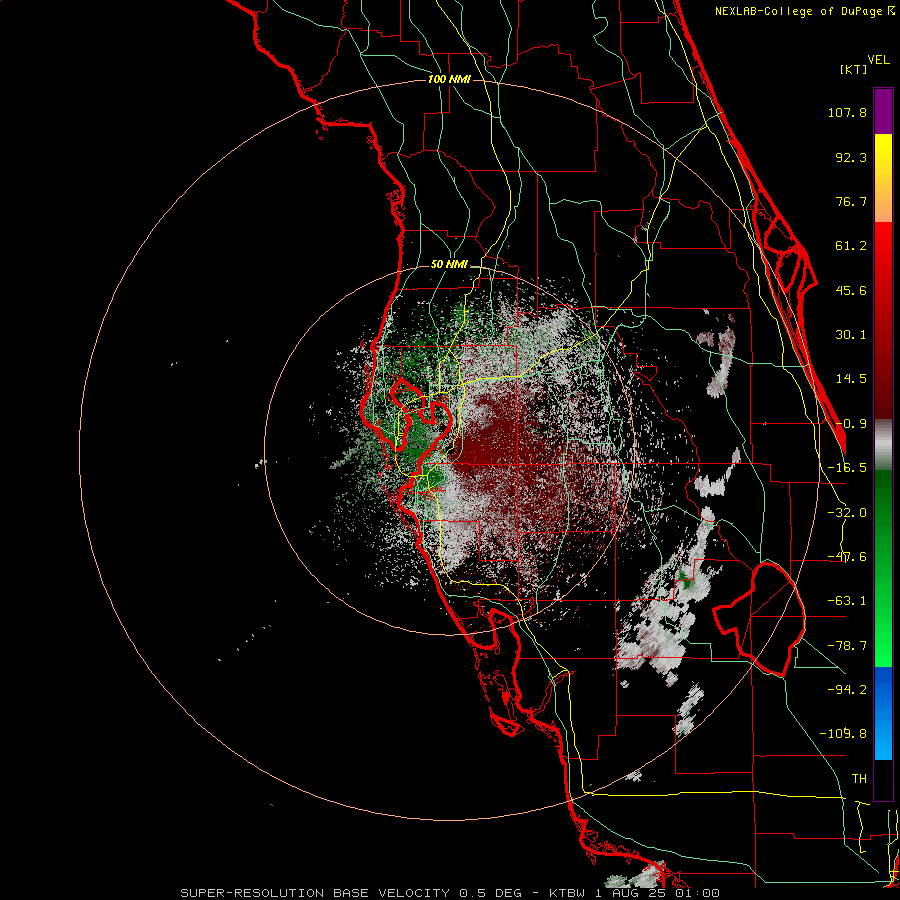This screenshot has height=900, width=900.
Task: Click the VEL legend title
Action: tap(878, 60)
